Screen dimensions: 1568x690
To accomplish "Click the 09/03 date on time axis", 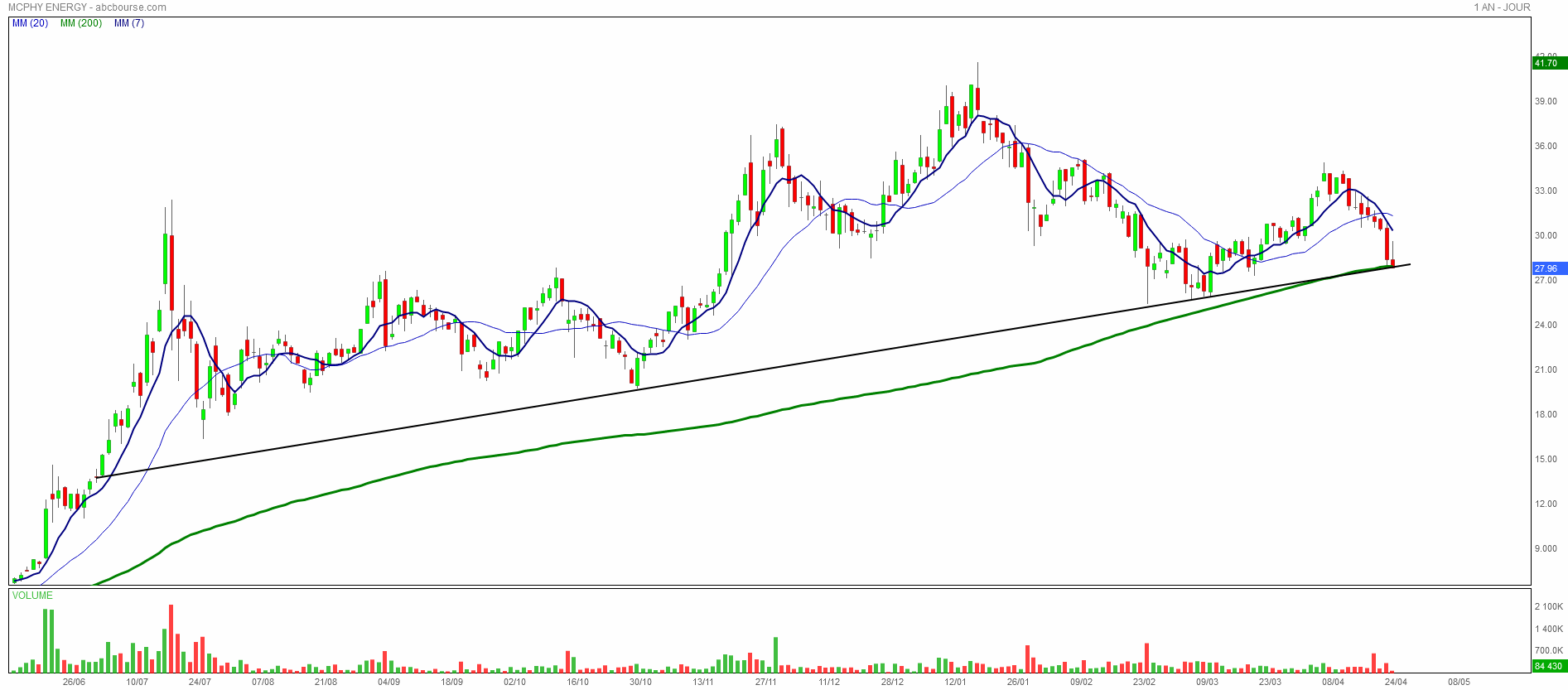I will pos(1208,683).
